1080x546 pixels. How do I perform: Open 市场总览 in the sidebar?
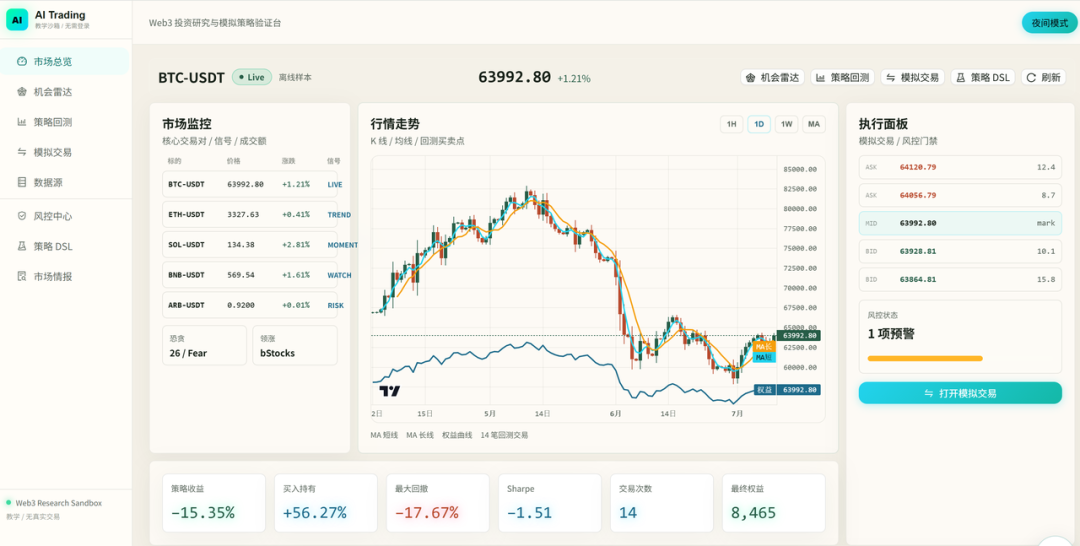(64, 61)
